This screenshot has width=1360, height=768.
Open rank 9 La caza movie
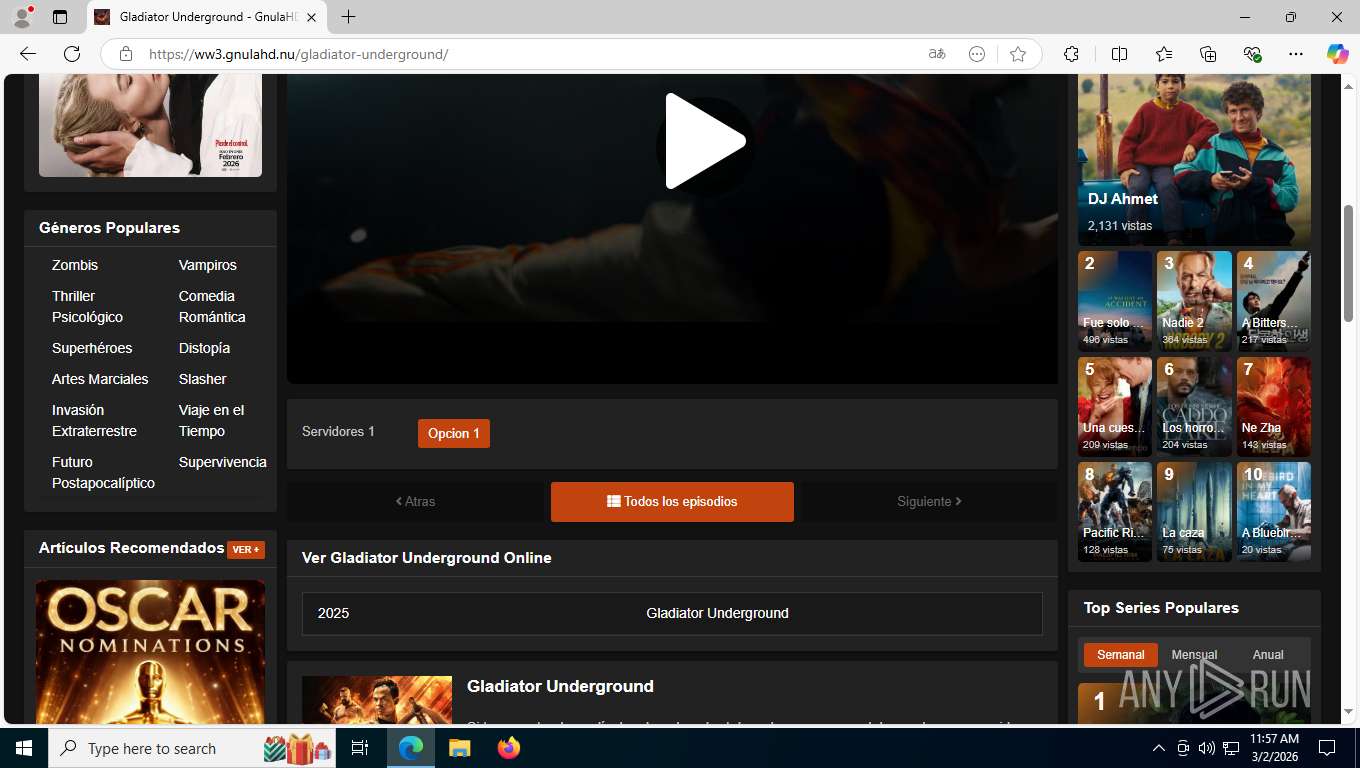click(x=1194, y=511)
